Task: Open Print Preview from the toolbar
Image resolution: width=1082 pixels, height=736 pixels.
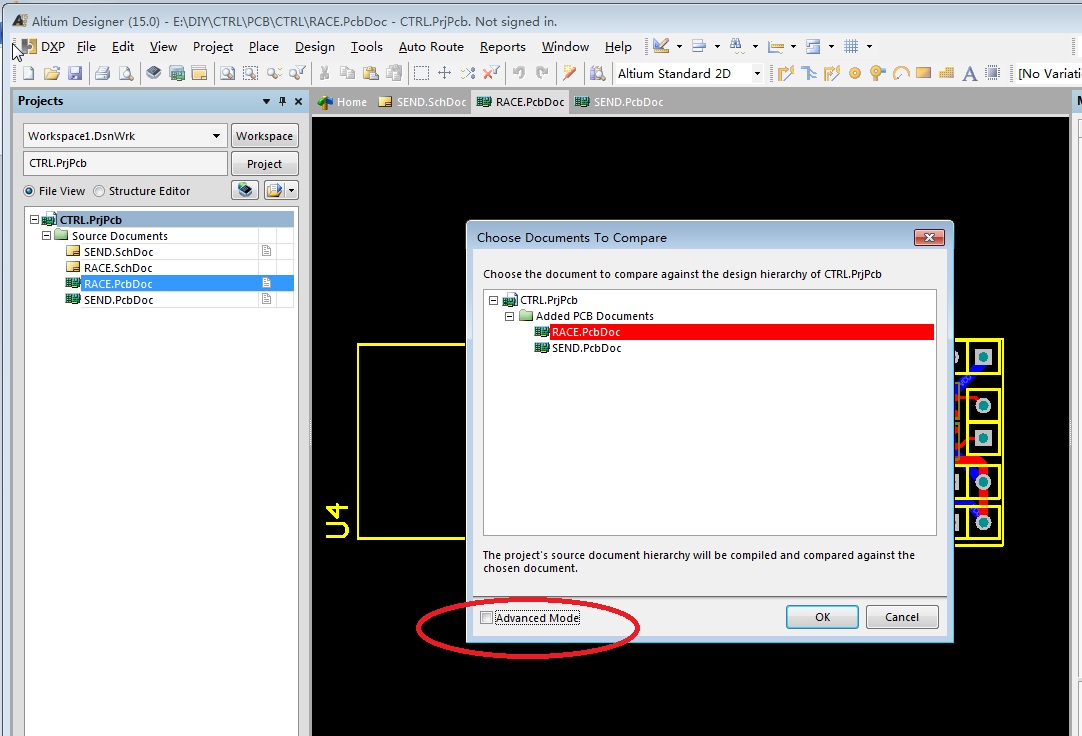Action: (126, 73)
